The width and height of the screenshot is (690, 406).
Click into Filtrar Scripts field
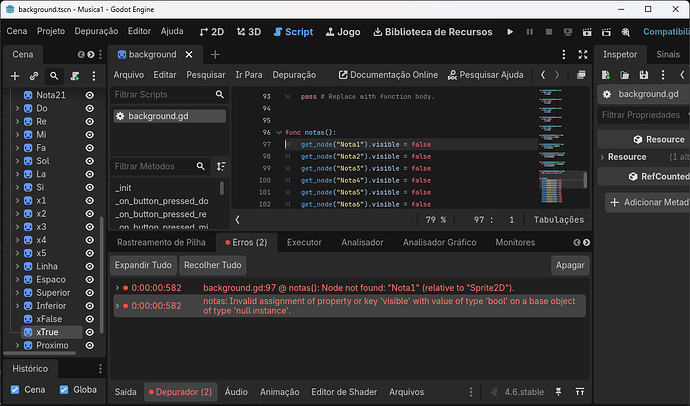coord(169,95)
